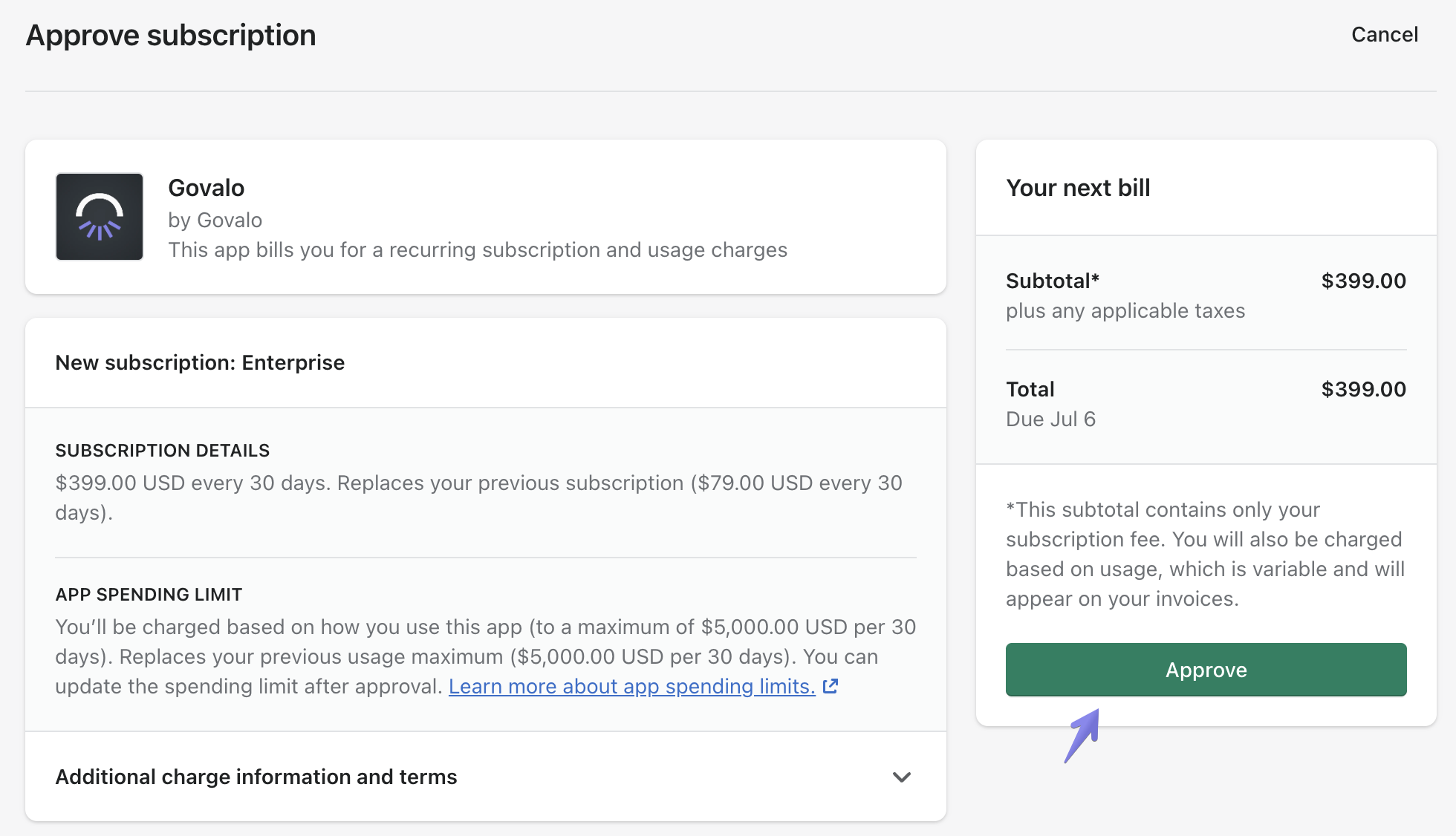Click the Total $399.00 amount
The width and height of the screenshot is (1456, 836).
coord(1363,389)
